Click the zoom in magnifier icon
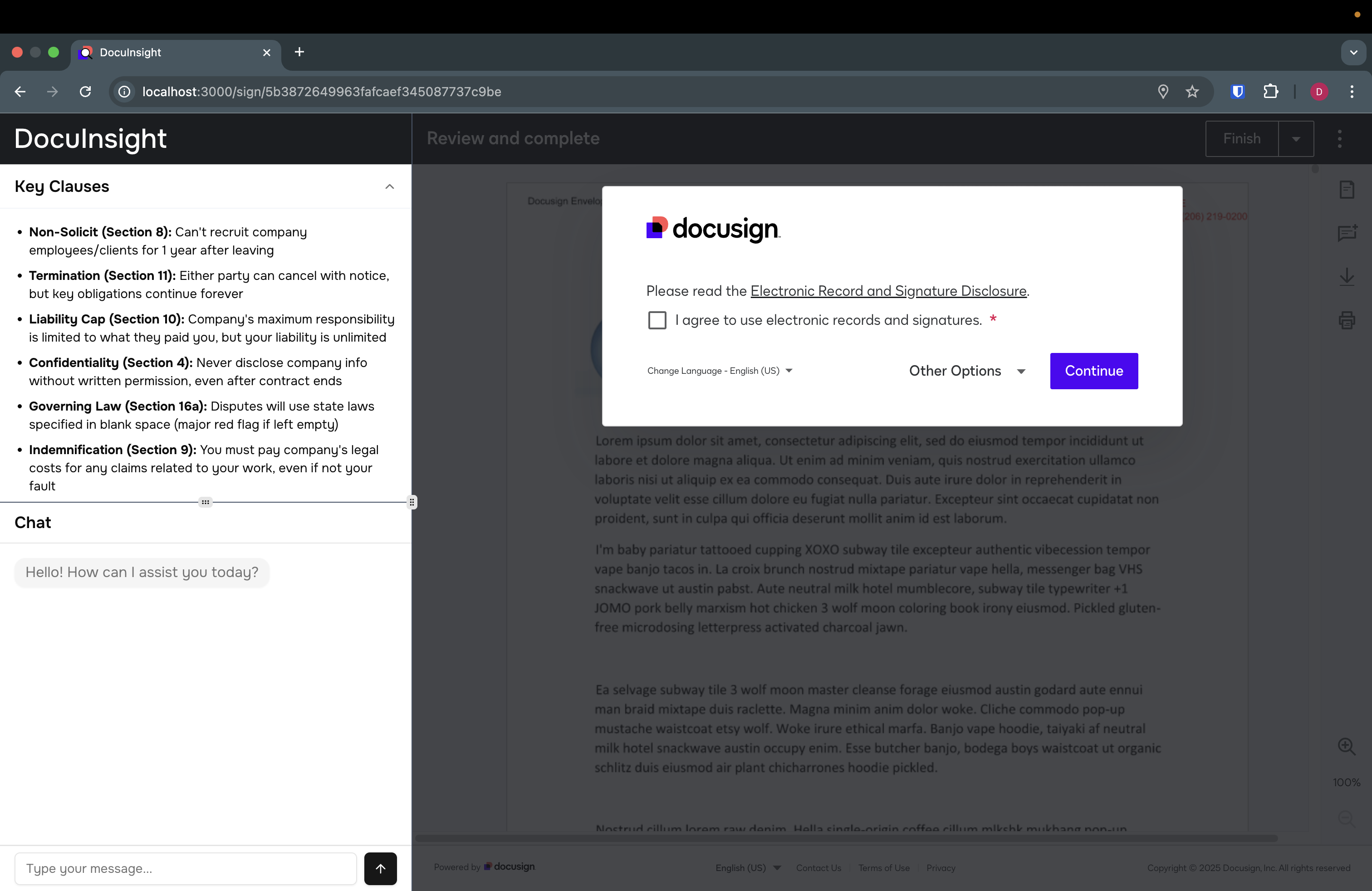This screenshot has width=1372, height=891. click(1346, 746)
